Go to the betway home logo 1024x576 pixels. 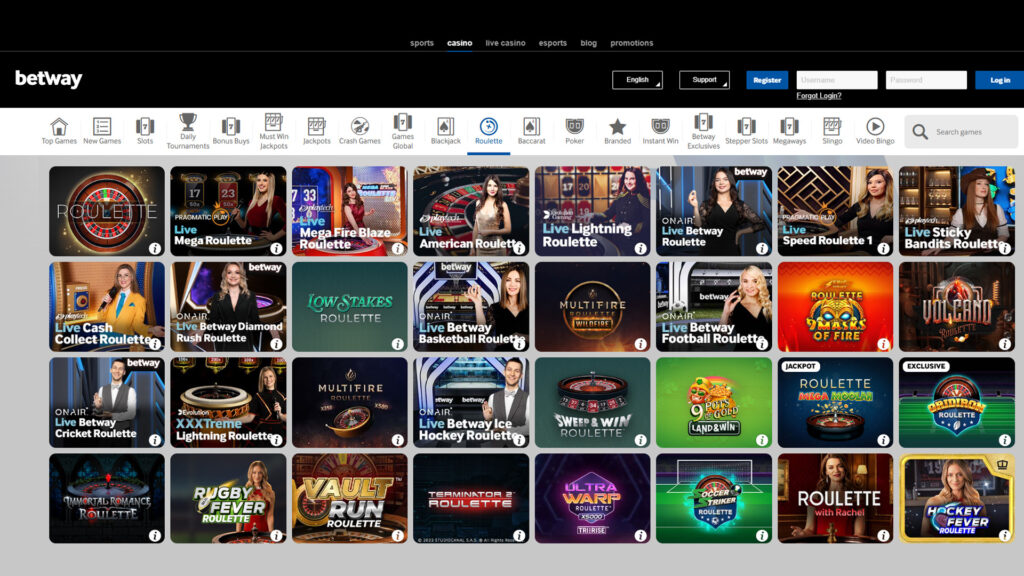[48, 79]
